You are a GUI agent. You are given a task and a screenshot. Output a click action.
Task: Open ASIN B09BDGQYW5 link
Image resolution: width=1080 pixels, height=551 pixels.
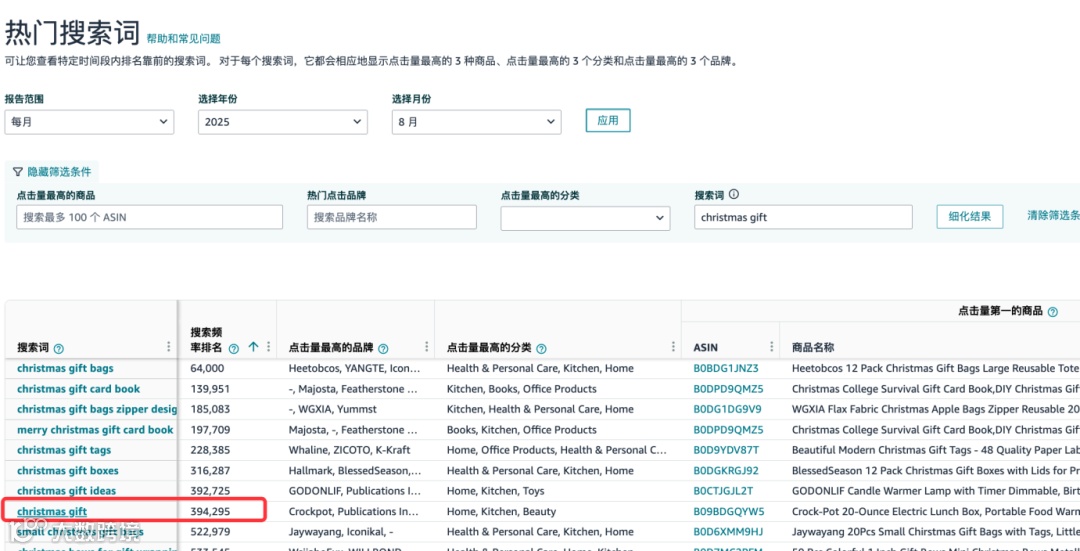[729, 512]
